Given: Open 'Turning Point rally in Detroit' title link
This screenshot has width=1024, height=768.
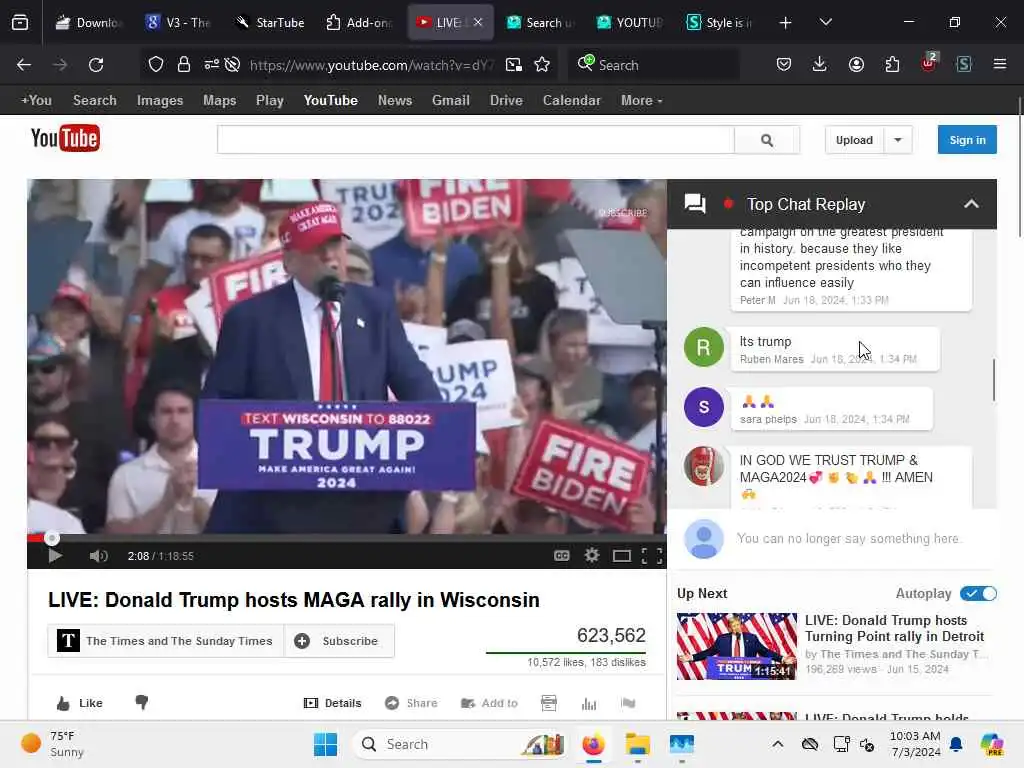Looking at the screenshot, I should [x=894, y=628].
